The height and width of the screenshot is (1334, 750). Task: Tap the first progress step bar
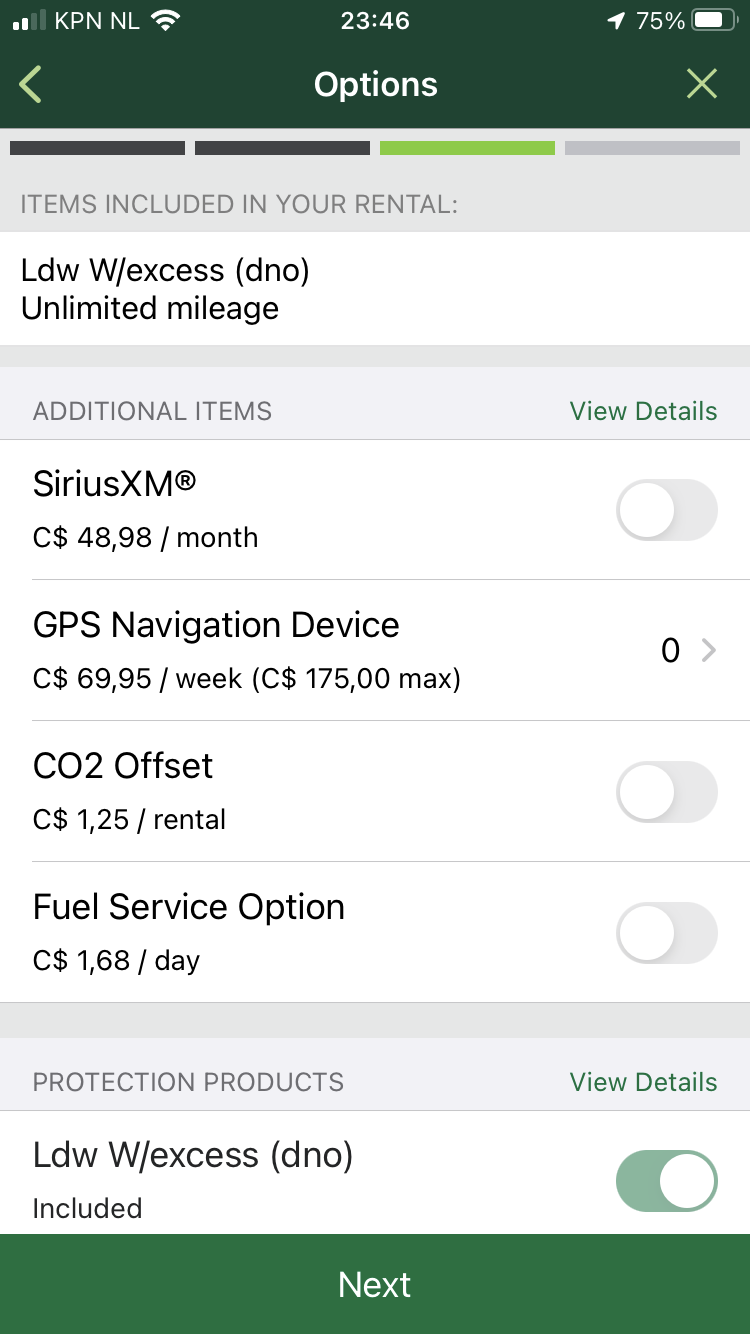[97, 148]
